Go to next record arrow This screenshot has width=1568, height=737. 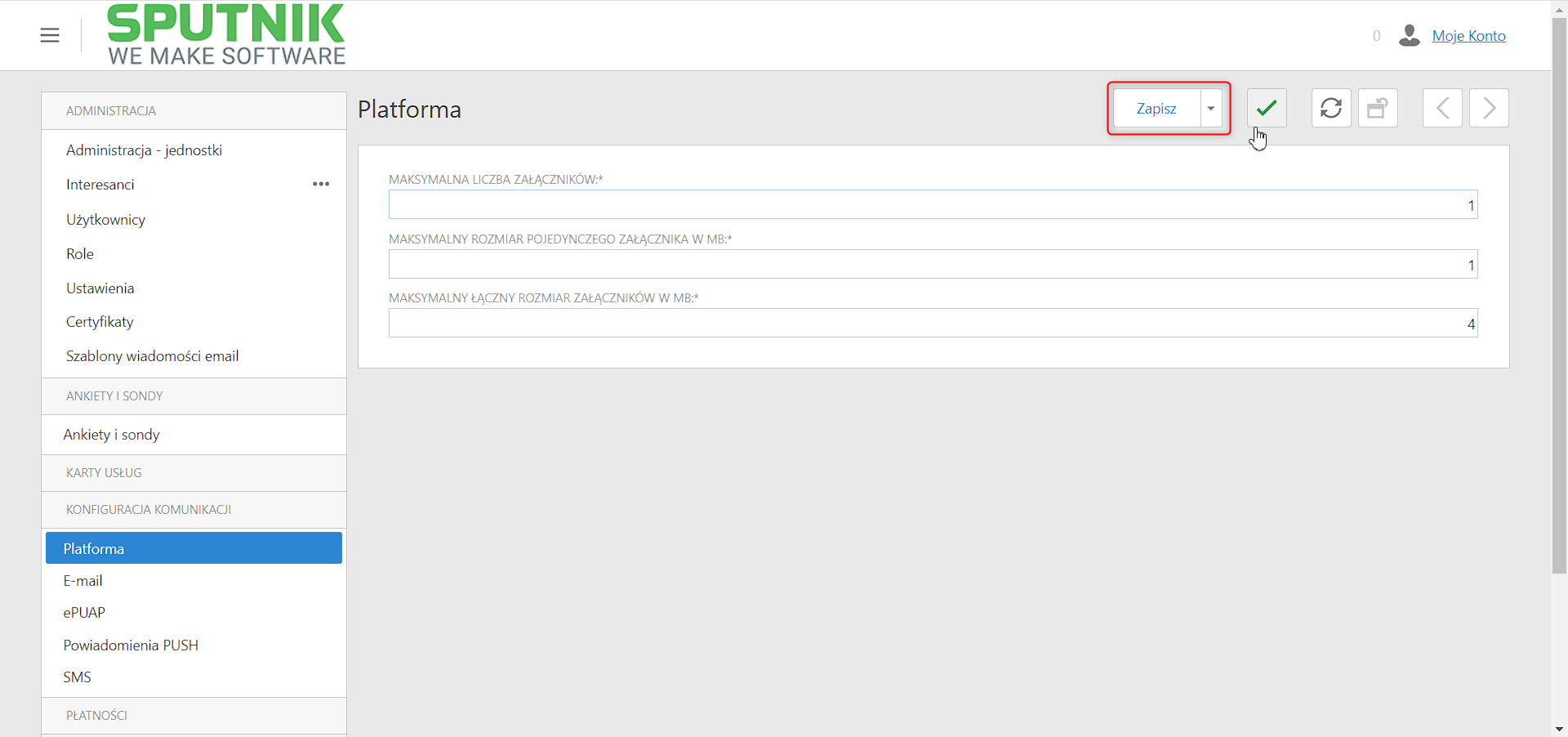(1489, 108)
